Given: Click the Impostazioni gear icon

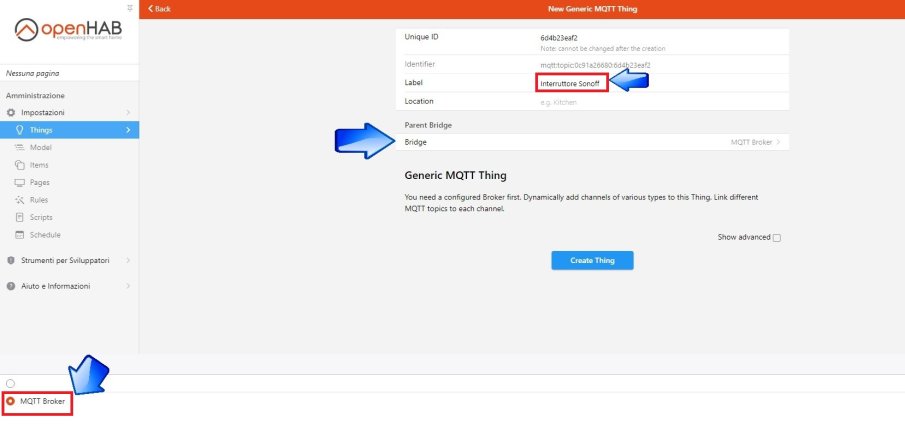Looking at the screenshot, I should (x=11, y=112).
